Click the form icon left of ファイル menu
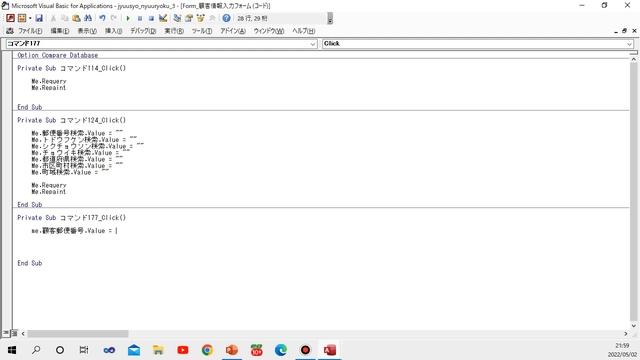Image resolution: width=640 pixels, height=360 pixels. [10, 31]
